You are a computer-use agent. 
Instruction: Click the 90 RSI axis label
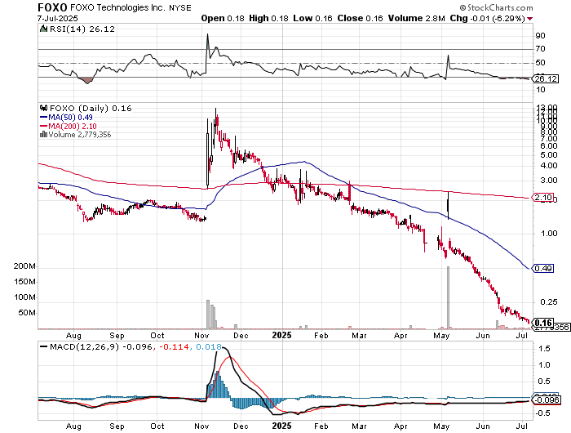pos(540,36)
